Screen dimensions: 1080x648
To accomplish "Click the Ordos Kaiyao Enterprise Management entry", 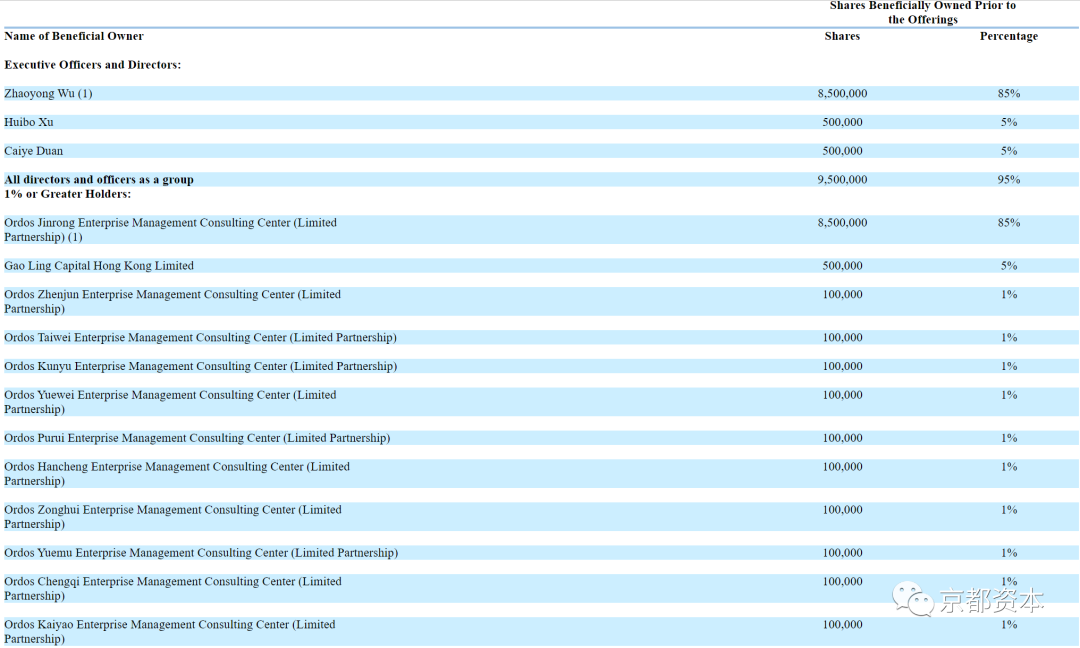I will [x=169, y=631].
